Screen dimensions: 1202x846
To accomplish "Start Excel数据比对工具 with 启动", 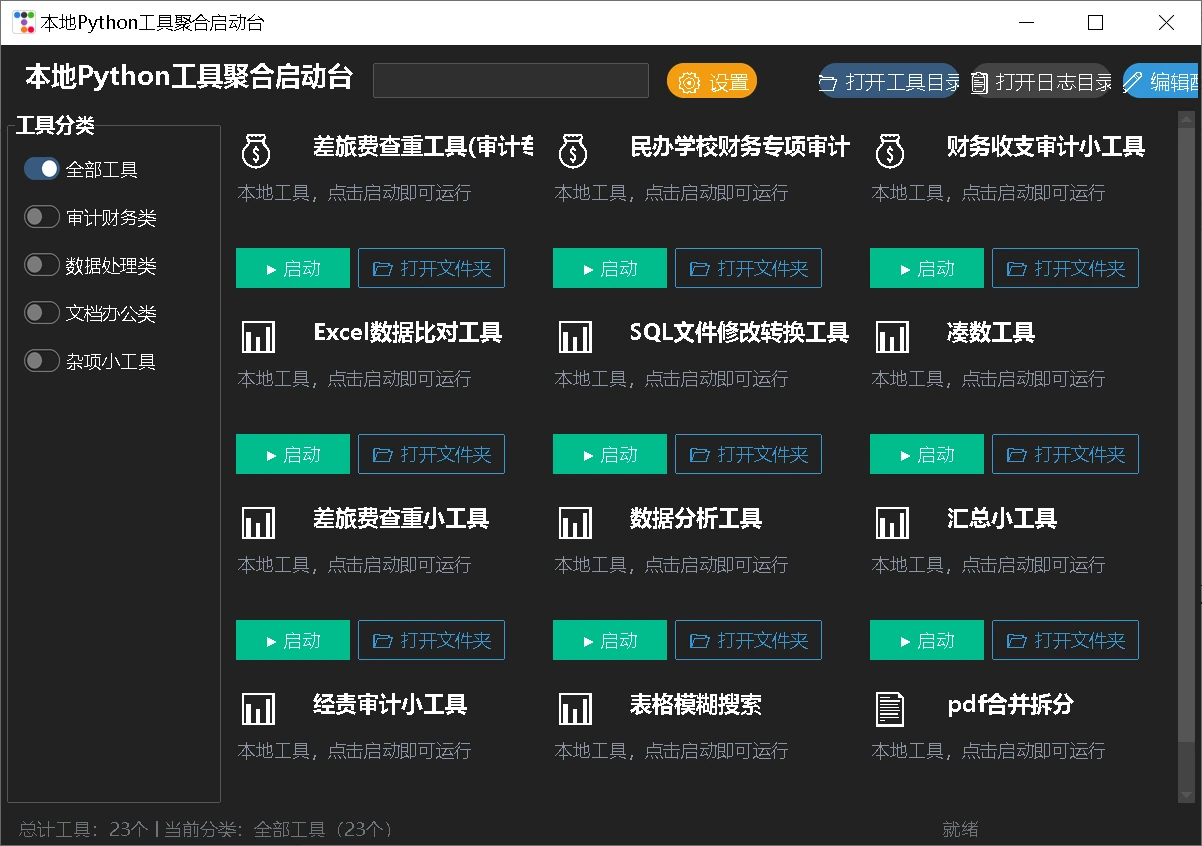I will [293, 454].
